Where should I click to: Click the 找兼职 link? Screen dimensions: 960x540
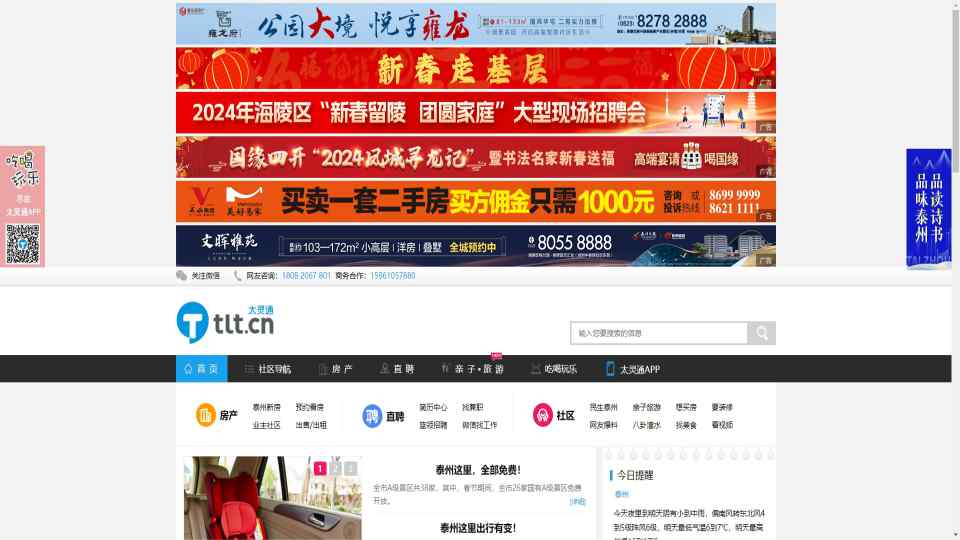[473, 407]
